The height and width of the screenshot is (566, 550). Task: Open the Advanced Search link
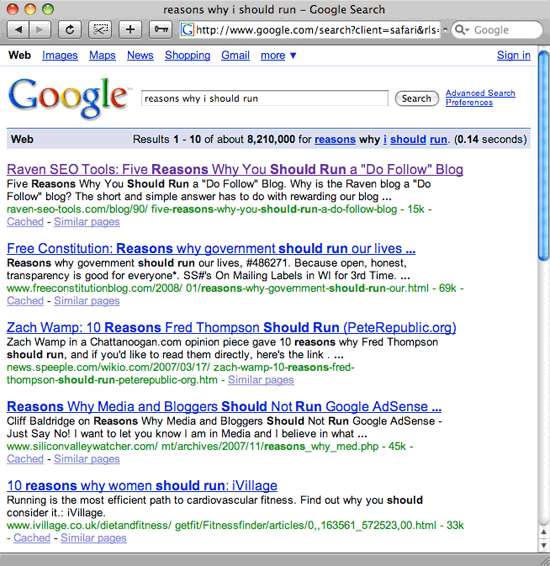[x=480, y=93]
